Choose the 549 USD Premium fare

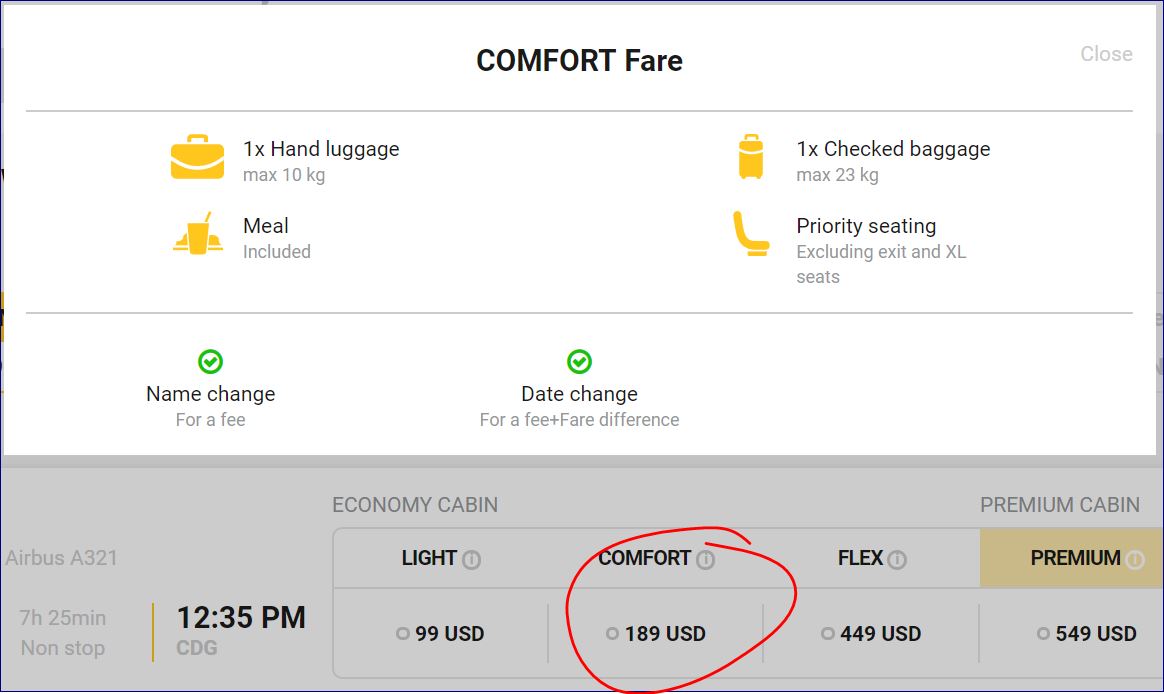pyautogui.click(x=1043, y=634)
